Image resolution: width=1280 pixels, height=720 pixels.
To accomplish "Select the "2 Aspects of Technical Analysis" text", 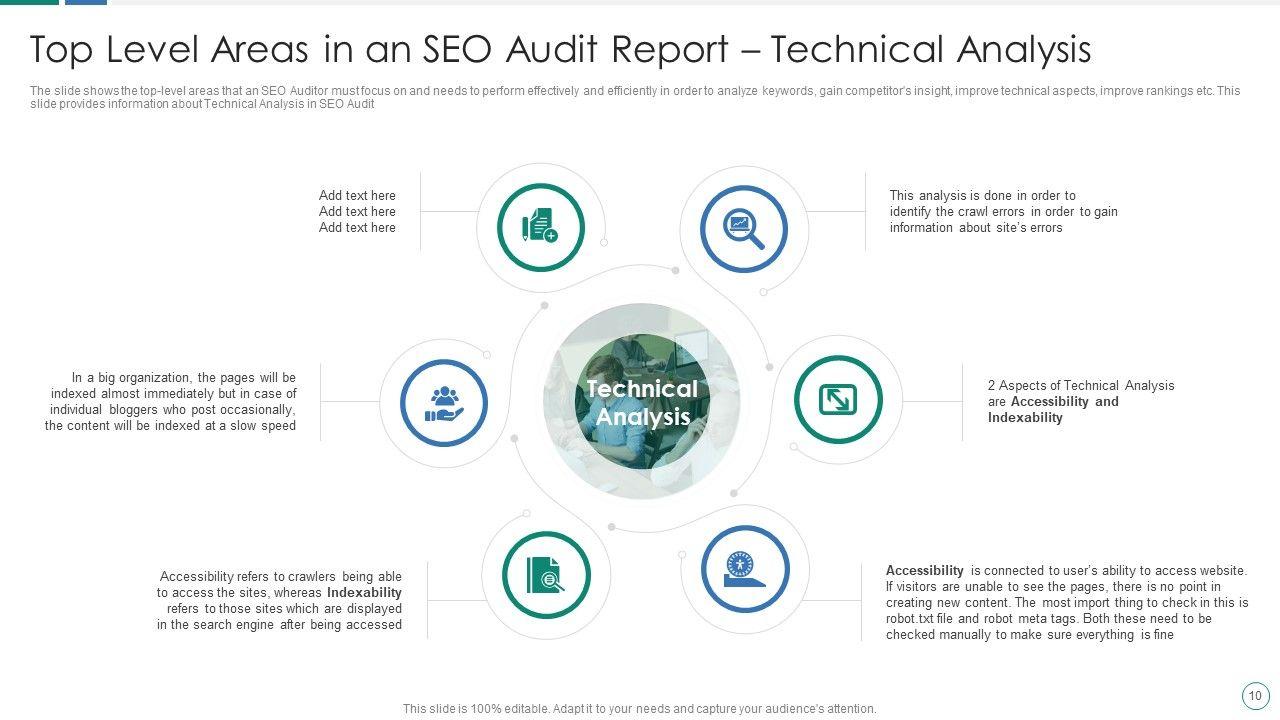I will pos(1081,401).
